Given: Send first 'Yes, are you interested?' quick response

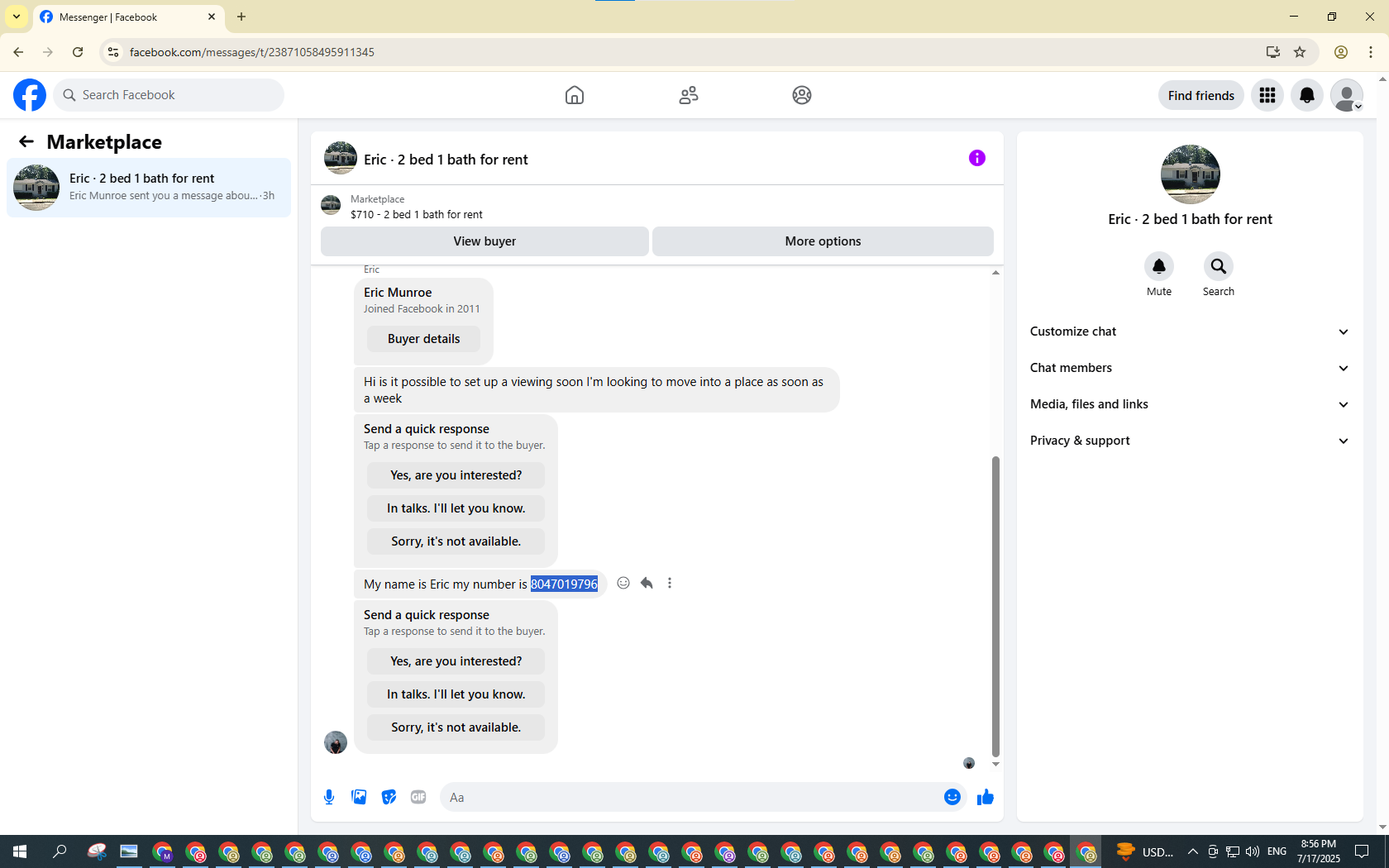Looking at the screenshot, I should tap(456, 475).
